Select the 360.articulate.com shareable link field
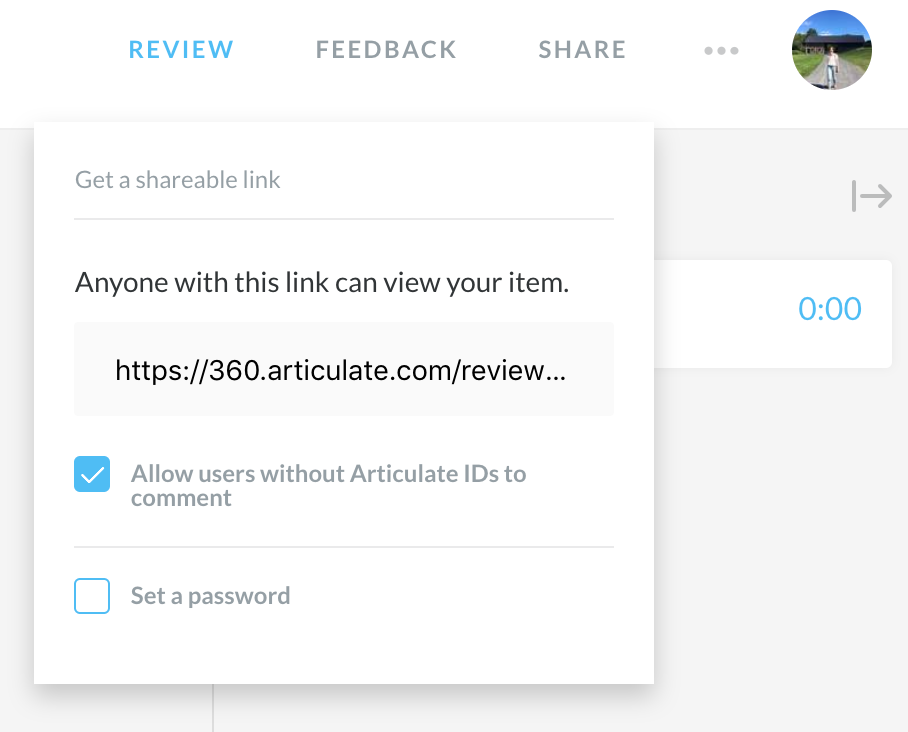Screen dimensions: 908x732 coord(344,369)
